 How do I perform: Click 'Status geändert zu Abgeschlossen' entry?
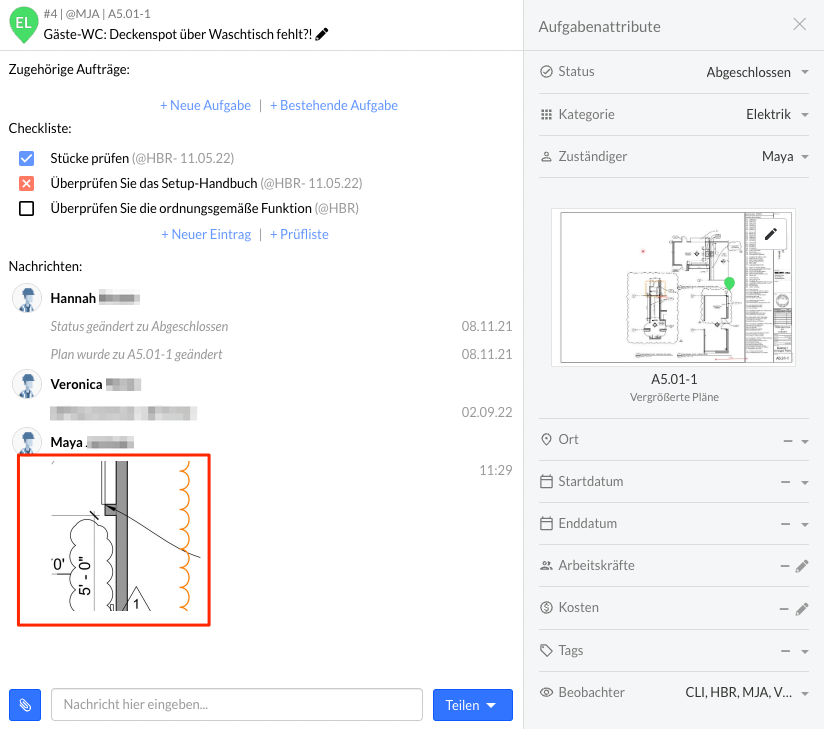click(x=139, y=326)
